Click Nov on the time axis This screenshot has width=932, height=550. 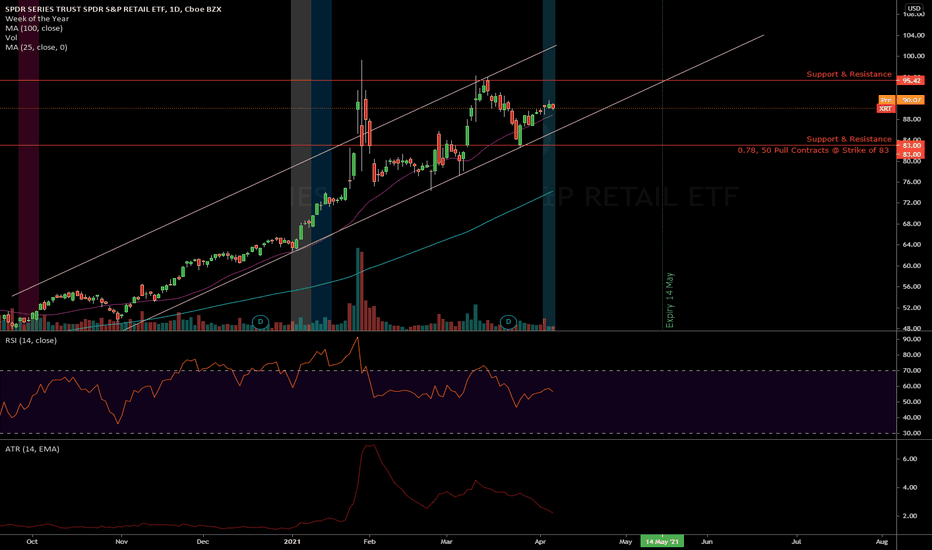pyautogui.click(x=121, y=542)
